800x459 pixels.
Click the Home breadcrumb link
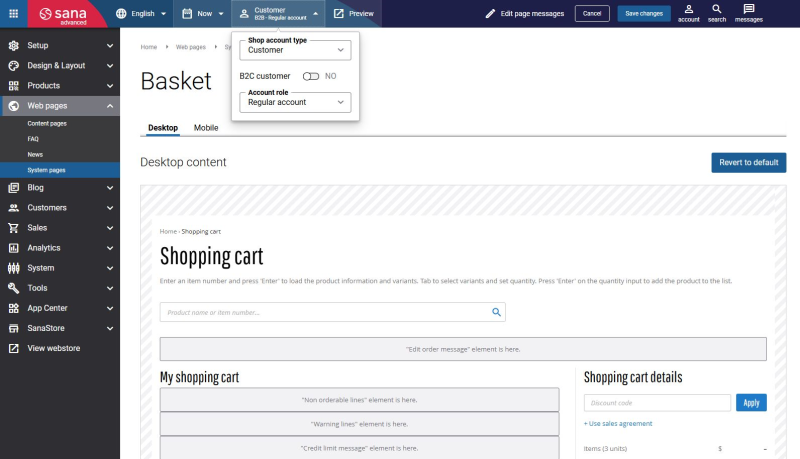pyautogui.click(x=149, y=47)
